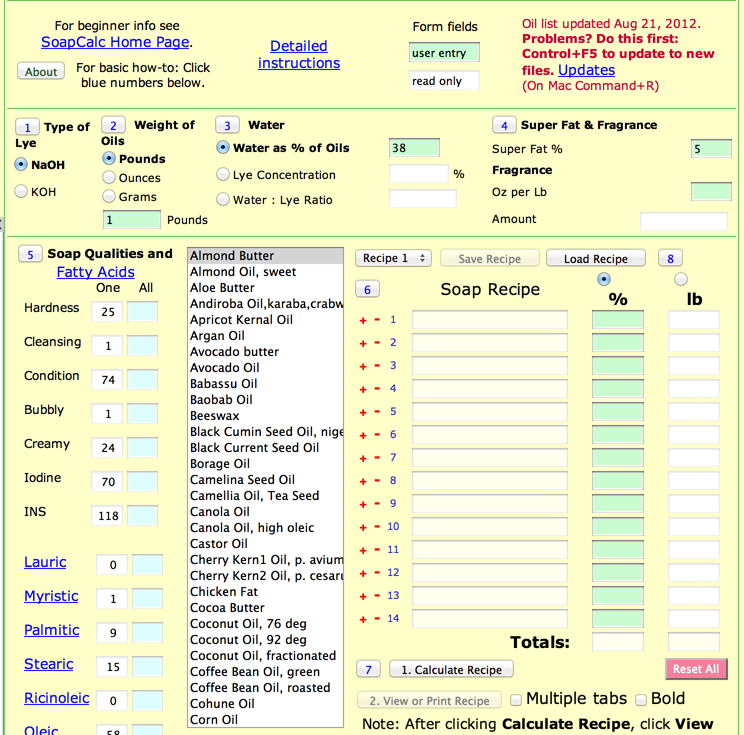Select Beeswax in oil list
Image resolution: width=744 pixels, height=735 pixels.
(265, 416)
